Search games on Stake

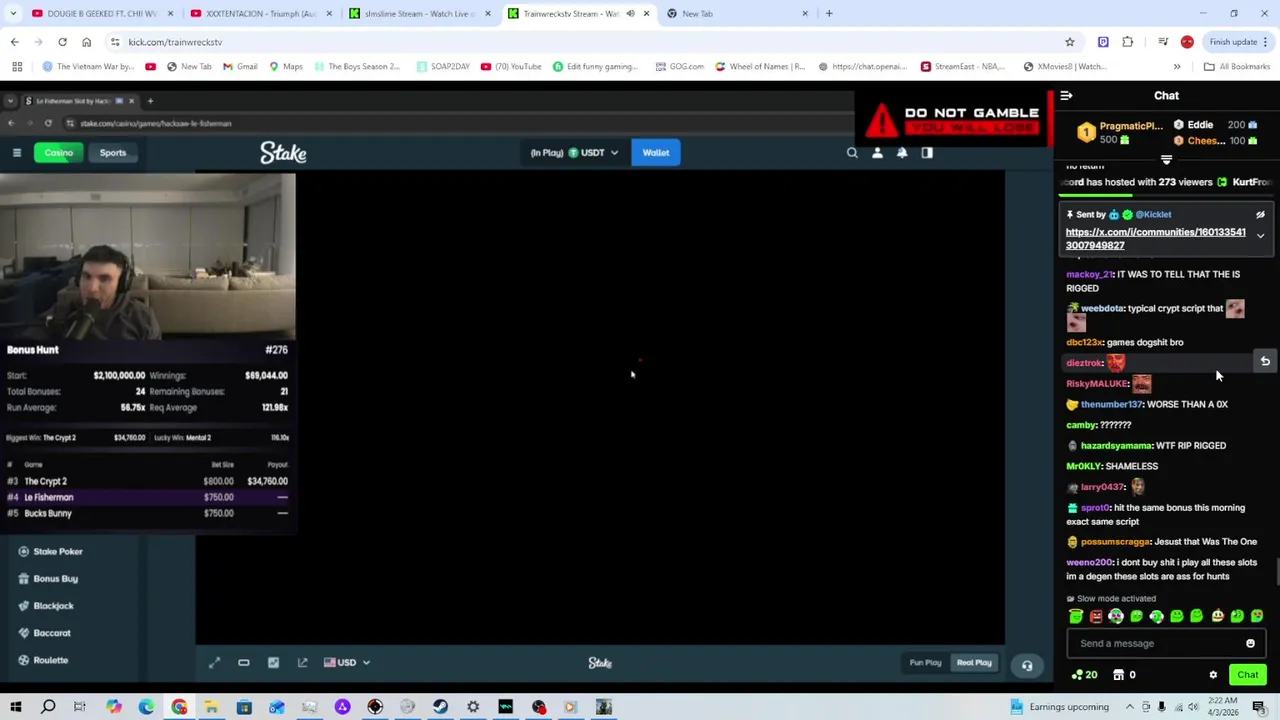pyautogui.click(x=852, y=153)
